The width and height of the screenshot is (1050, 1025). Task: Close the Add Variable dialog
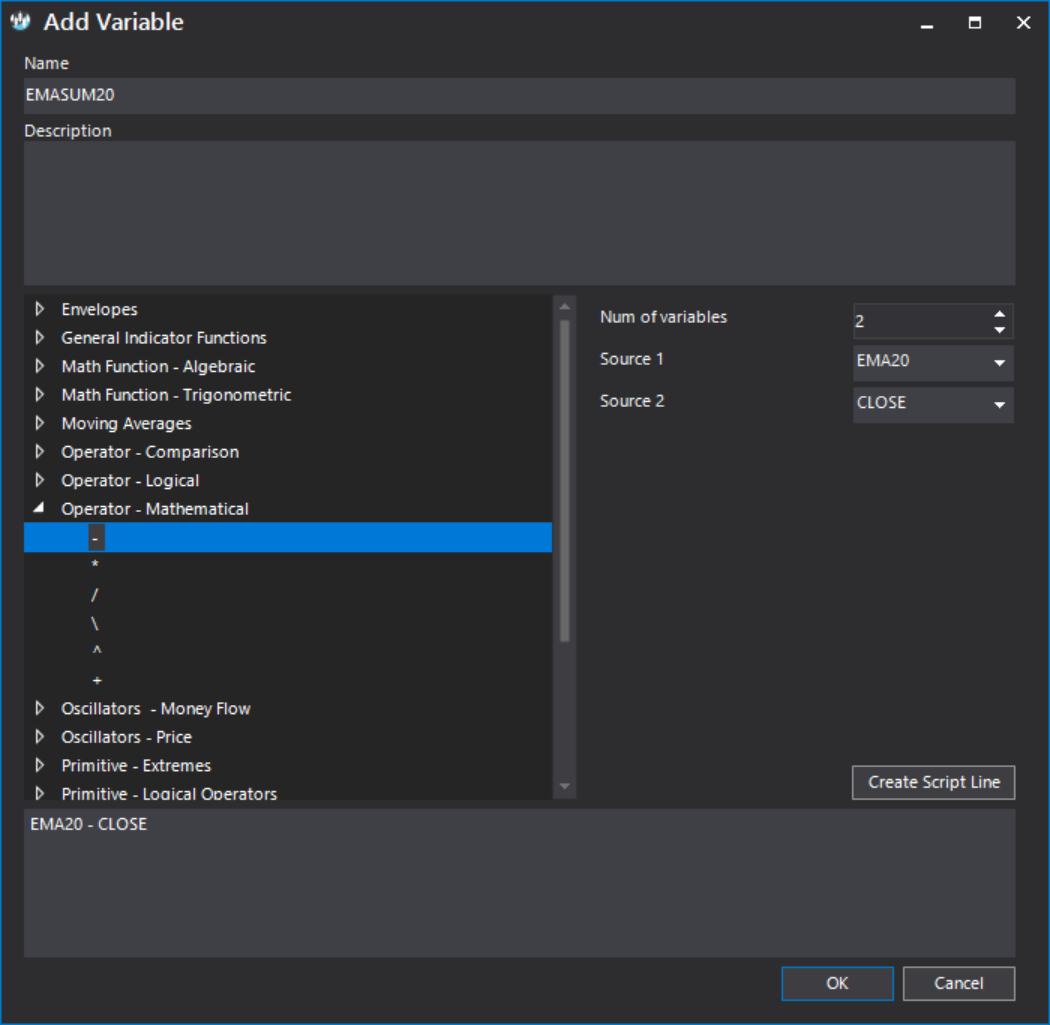[x=1023, y=23]
